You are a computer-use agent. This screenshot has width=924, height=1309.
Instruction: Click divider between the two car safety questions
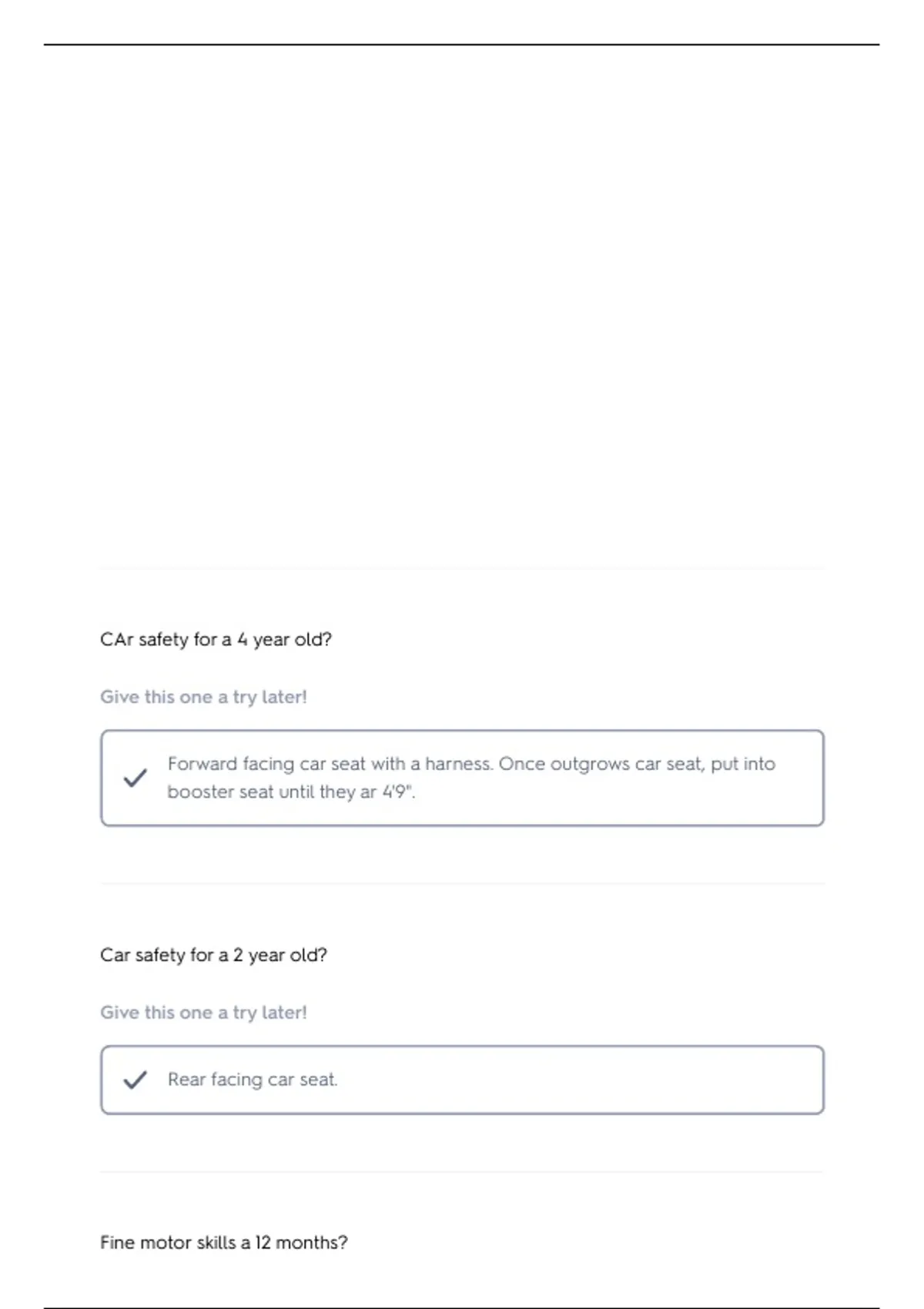click(x=462, y=883)
